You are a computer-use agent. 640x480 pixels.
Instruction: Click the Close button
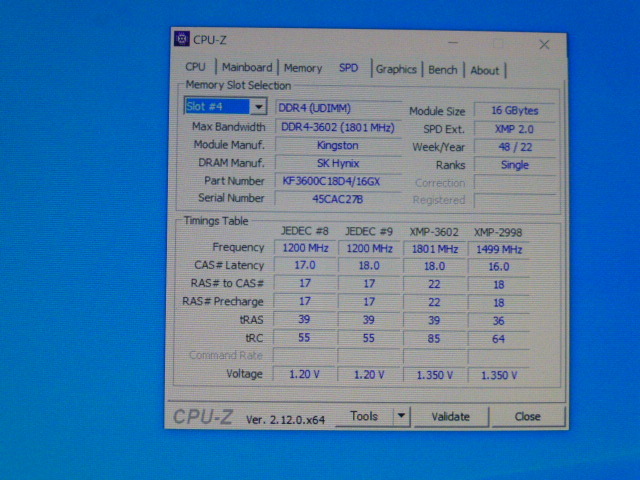(527, 417)
